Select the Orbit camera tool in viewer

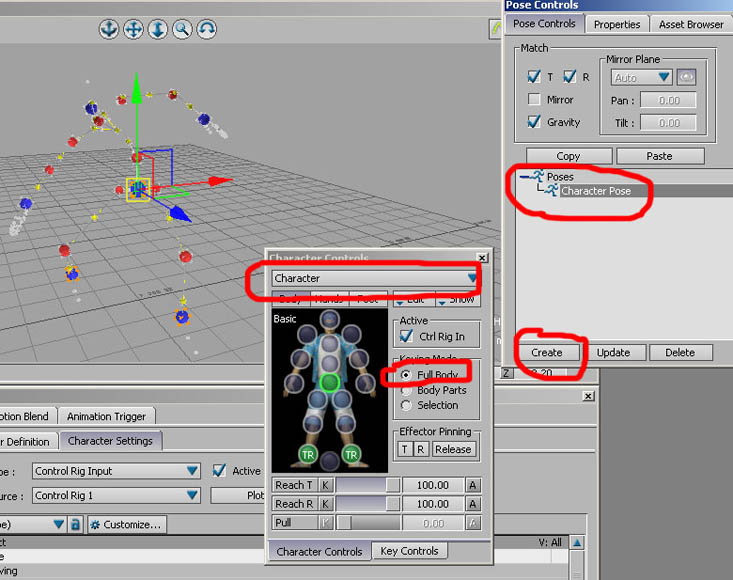click(109, 29)
